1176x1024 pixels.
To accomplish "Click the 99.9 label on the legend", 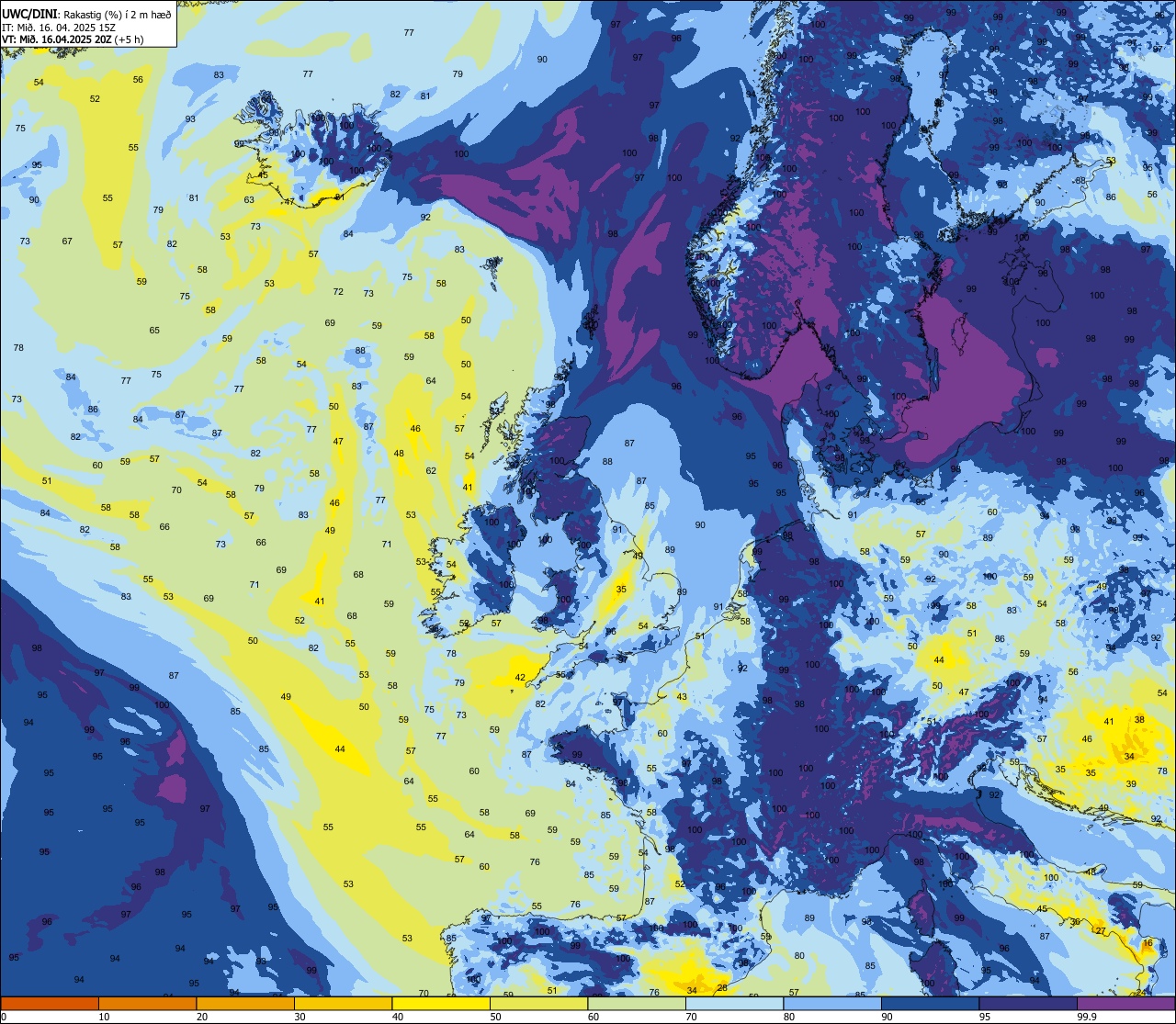I will pos(1088,1017).
